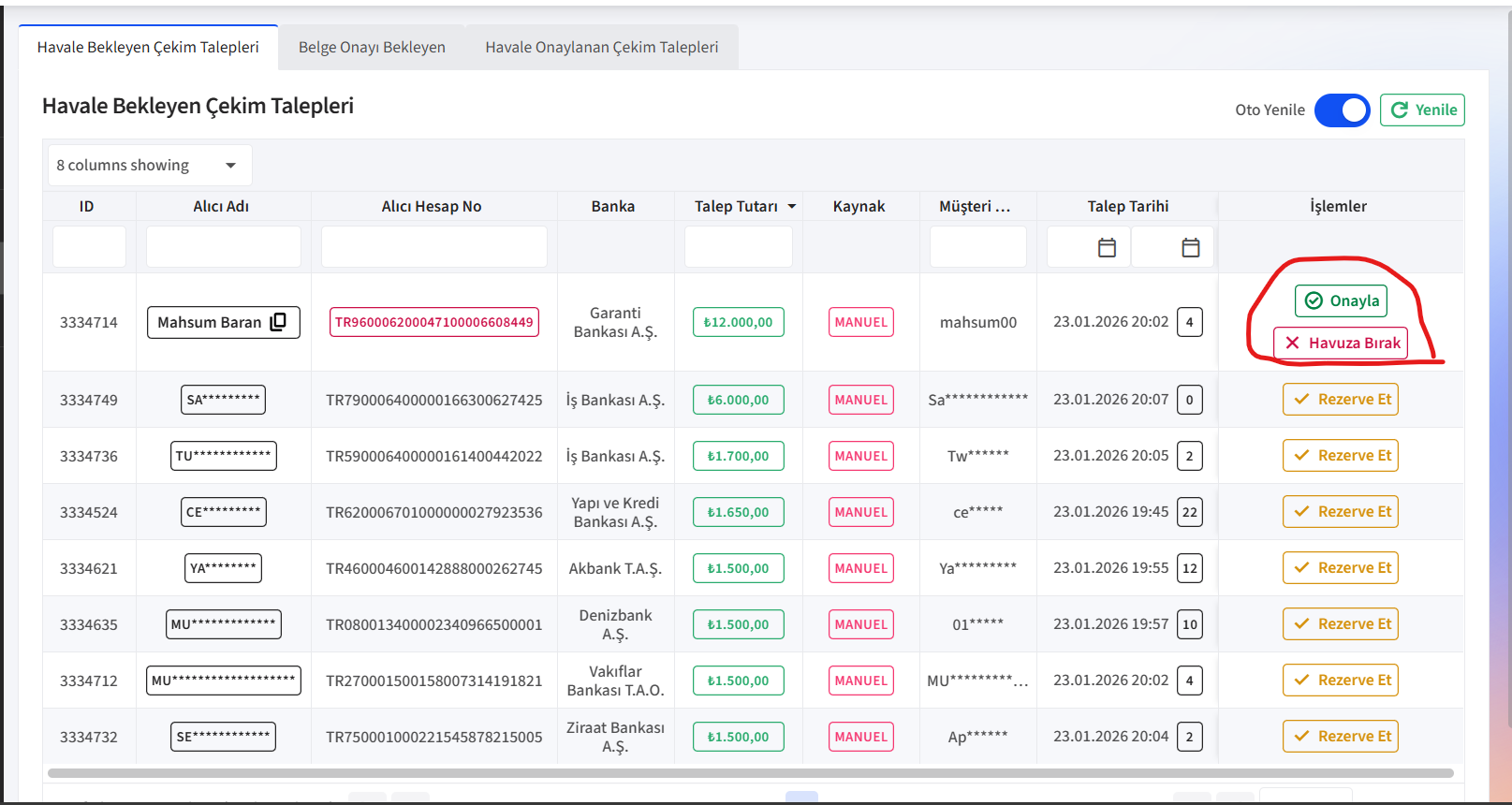Reserve request 3334749 with Rezerve Et

(1341, 400)
